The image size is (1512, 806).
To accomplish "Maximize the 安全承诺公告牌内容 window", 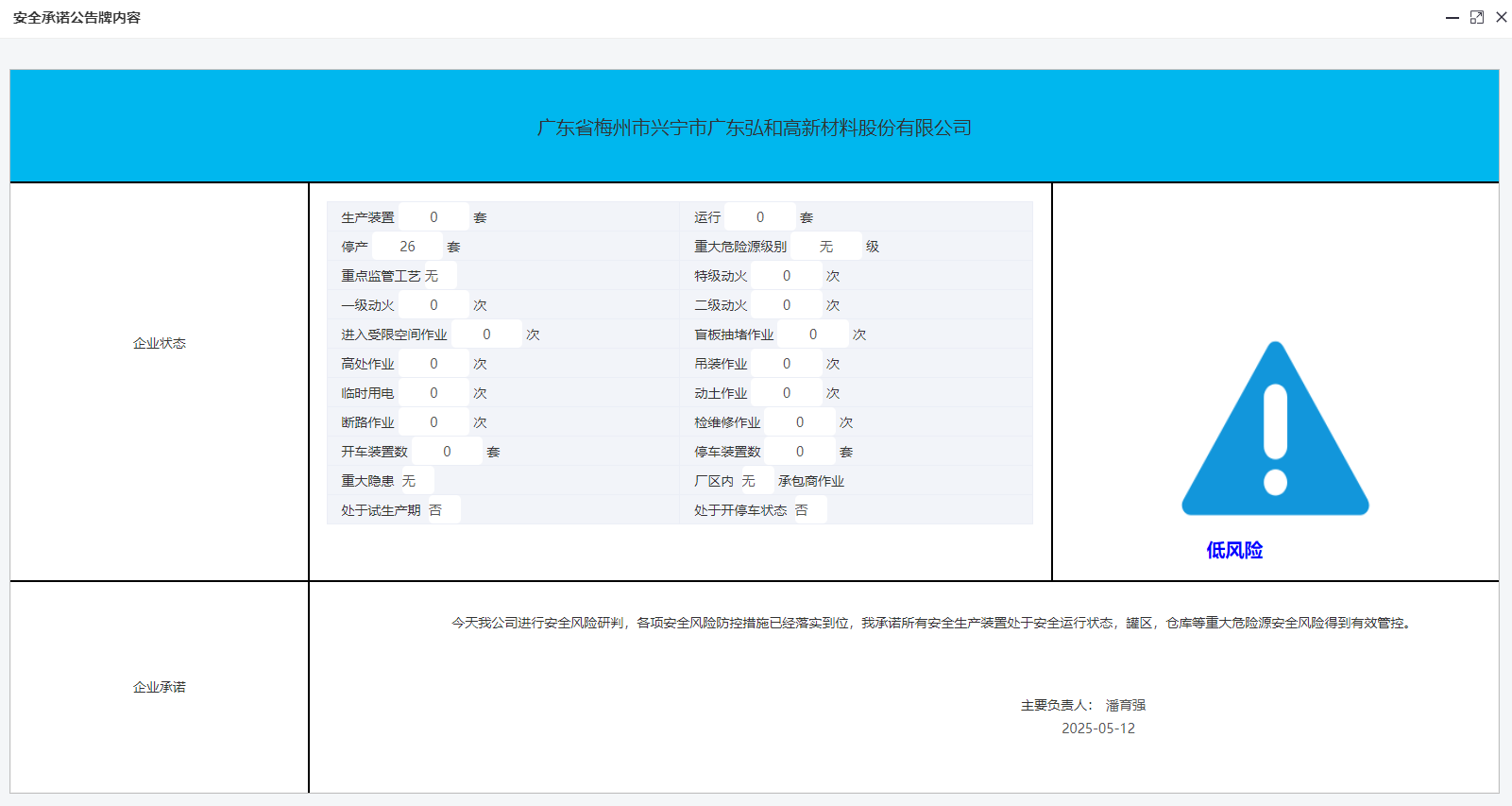I will [x=1477, y=18].
